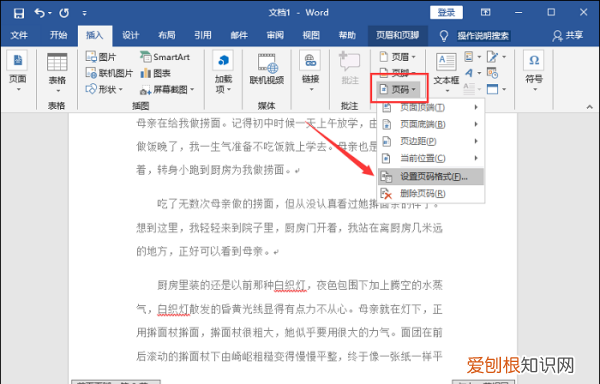600x384 pixels.
Task: Switch to the 设计 tab
Action: (130, 35)
